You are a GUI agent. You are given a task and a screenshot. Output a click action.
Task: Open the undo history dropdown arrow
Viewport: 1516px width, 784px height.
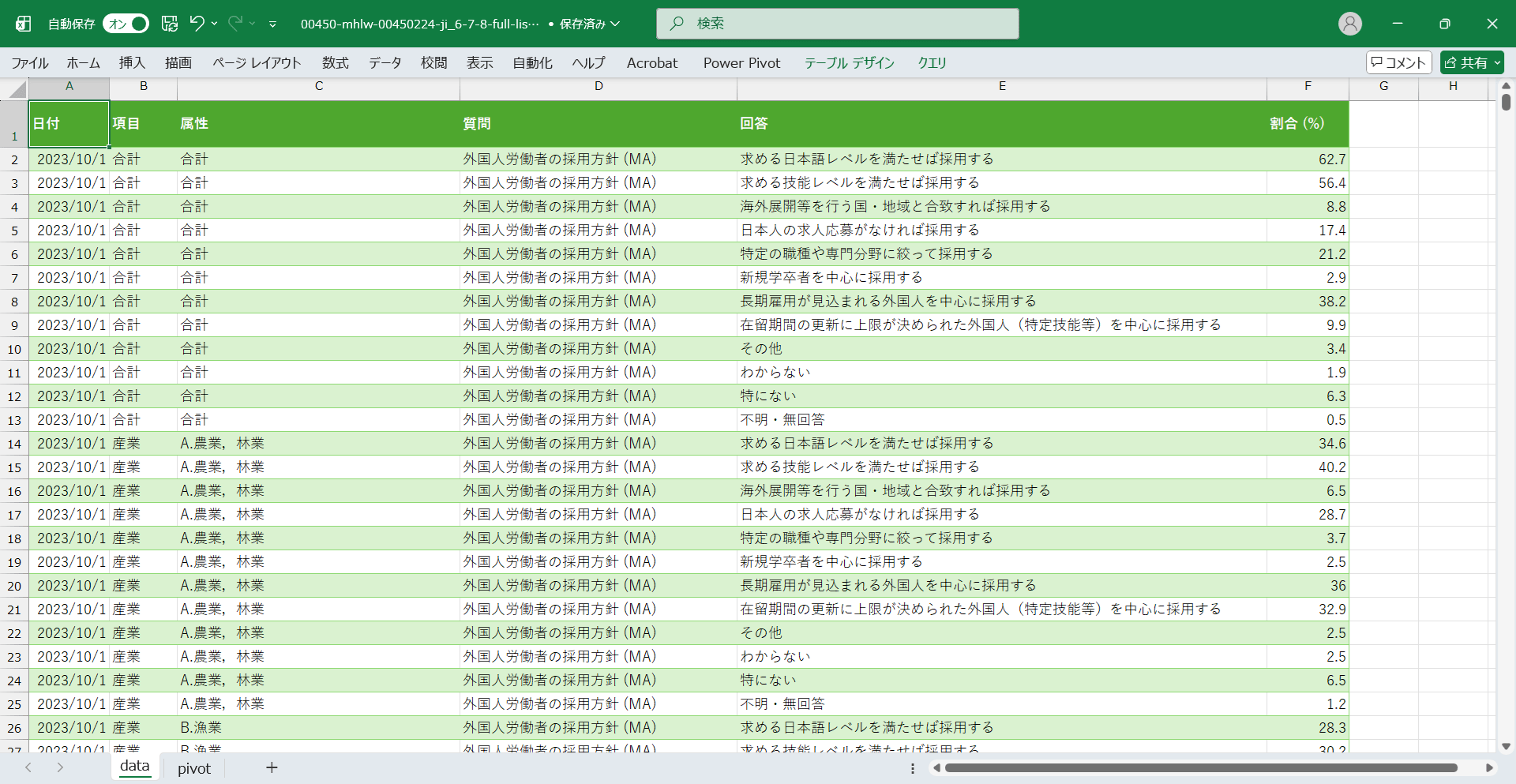coord(214,24)
